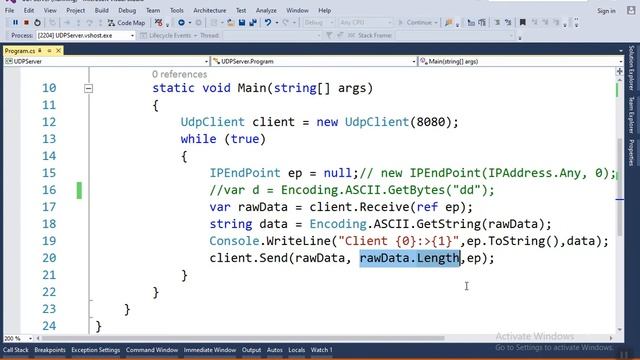Show the Output panel tab
The image size is (640, 360).
[x=251, y=350]
